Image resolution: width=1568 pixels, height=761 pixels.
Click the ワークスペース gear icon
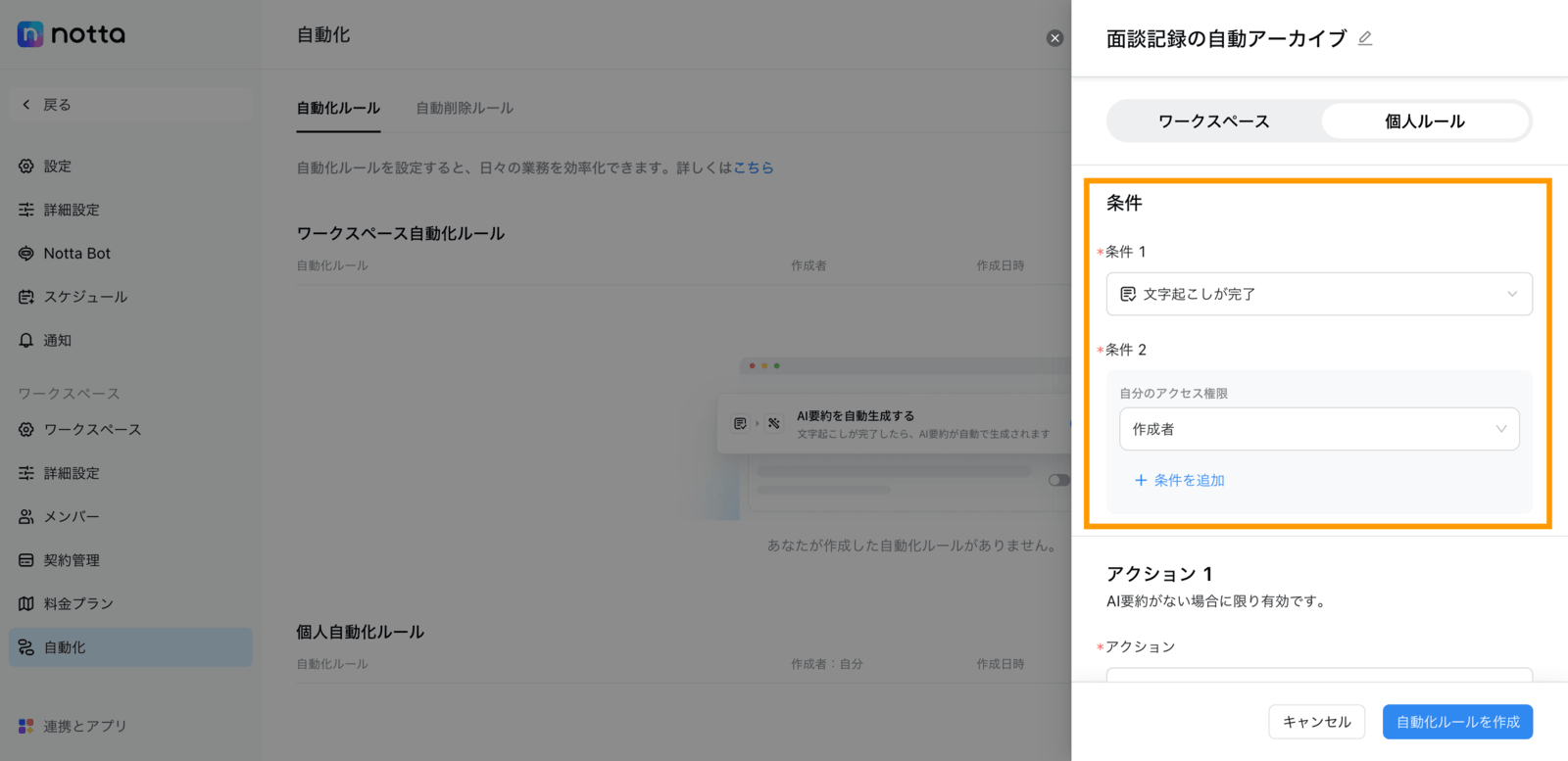pyautogui.click(x=26, y=430)
